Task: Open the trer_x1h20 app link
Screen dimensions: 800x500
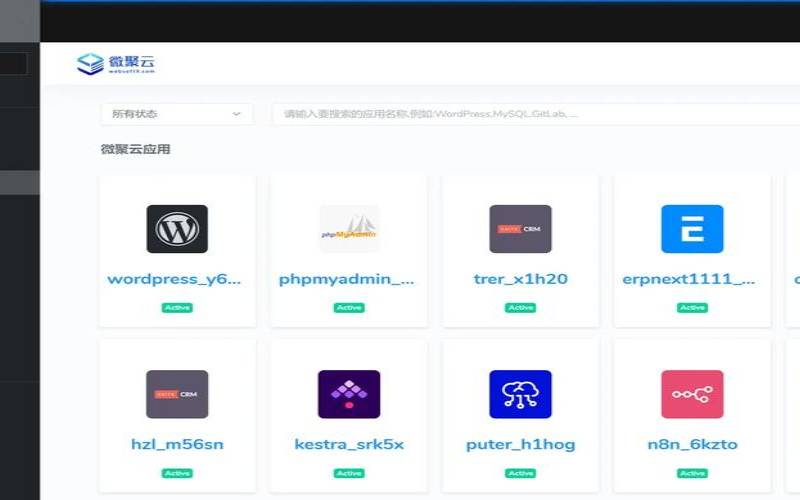Action: 520,279
